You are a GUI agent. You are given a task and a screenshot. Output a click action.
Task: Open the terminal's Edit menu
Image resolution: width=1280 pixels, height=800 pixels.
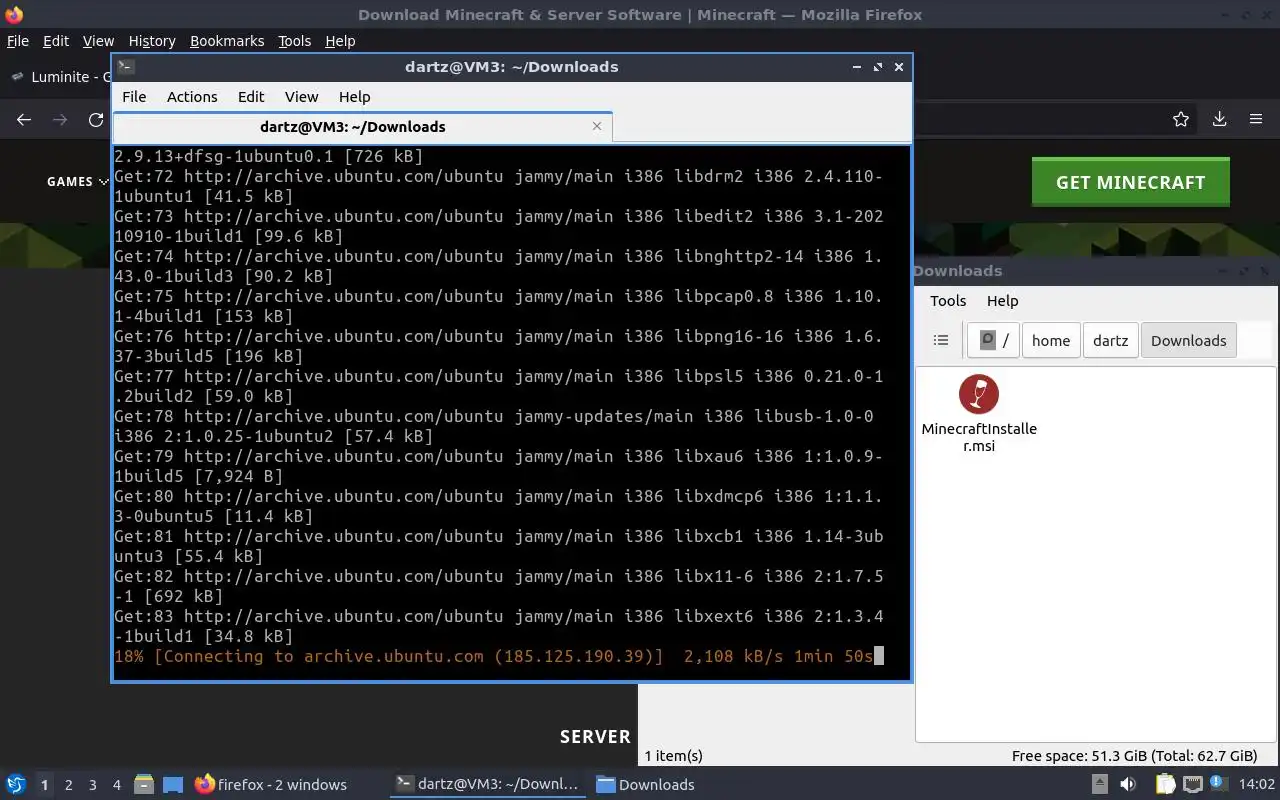[251, 97]
